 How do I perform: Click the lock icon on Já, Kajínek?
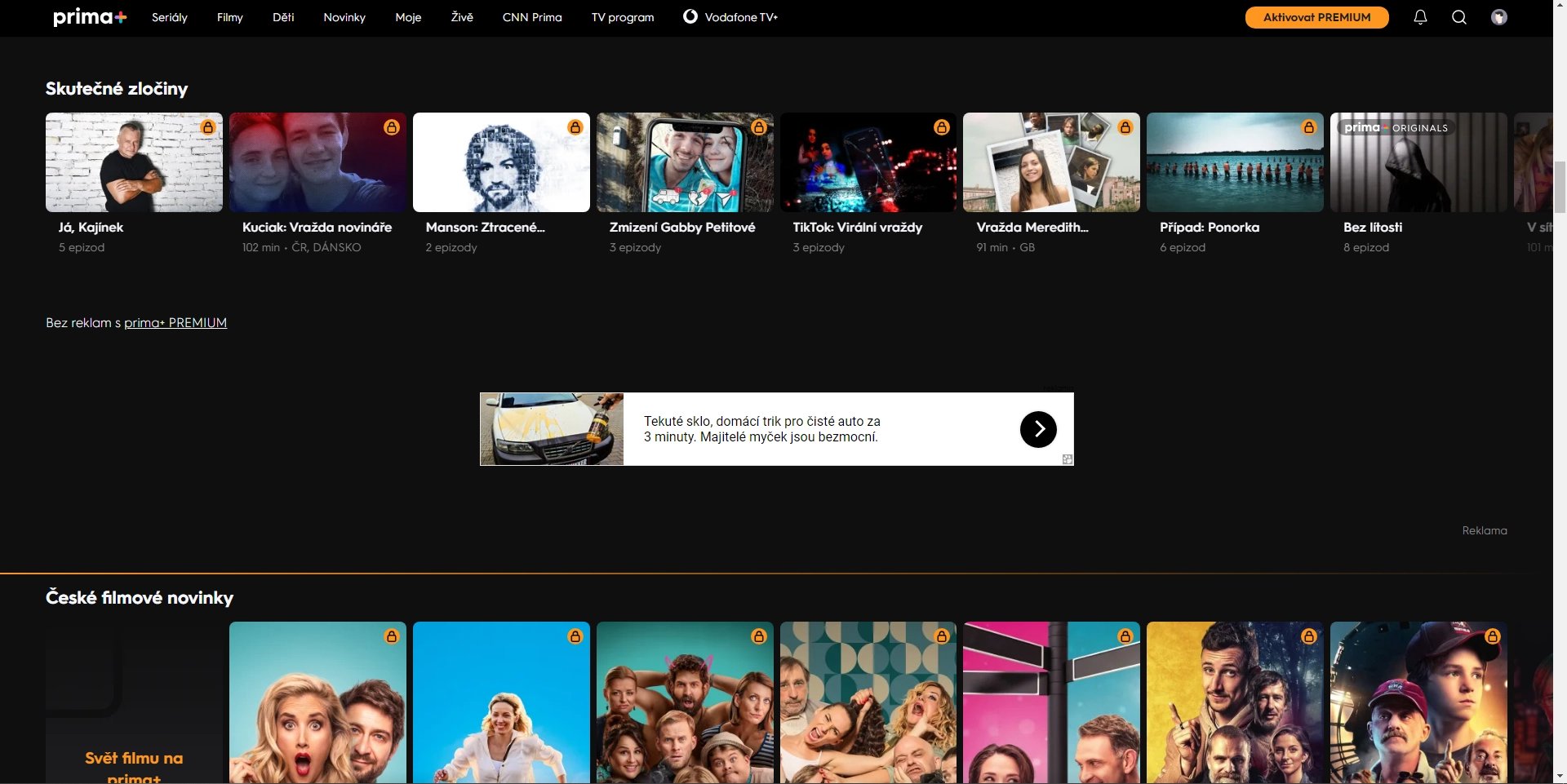208,127
